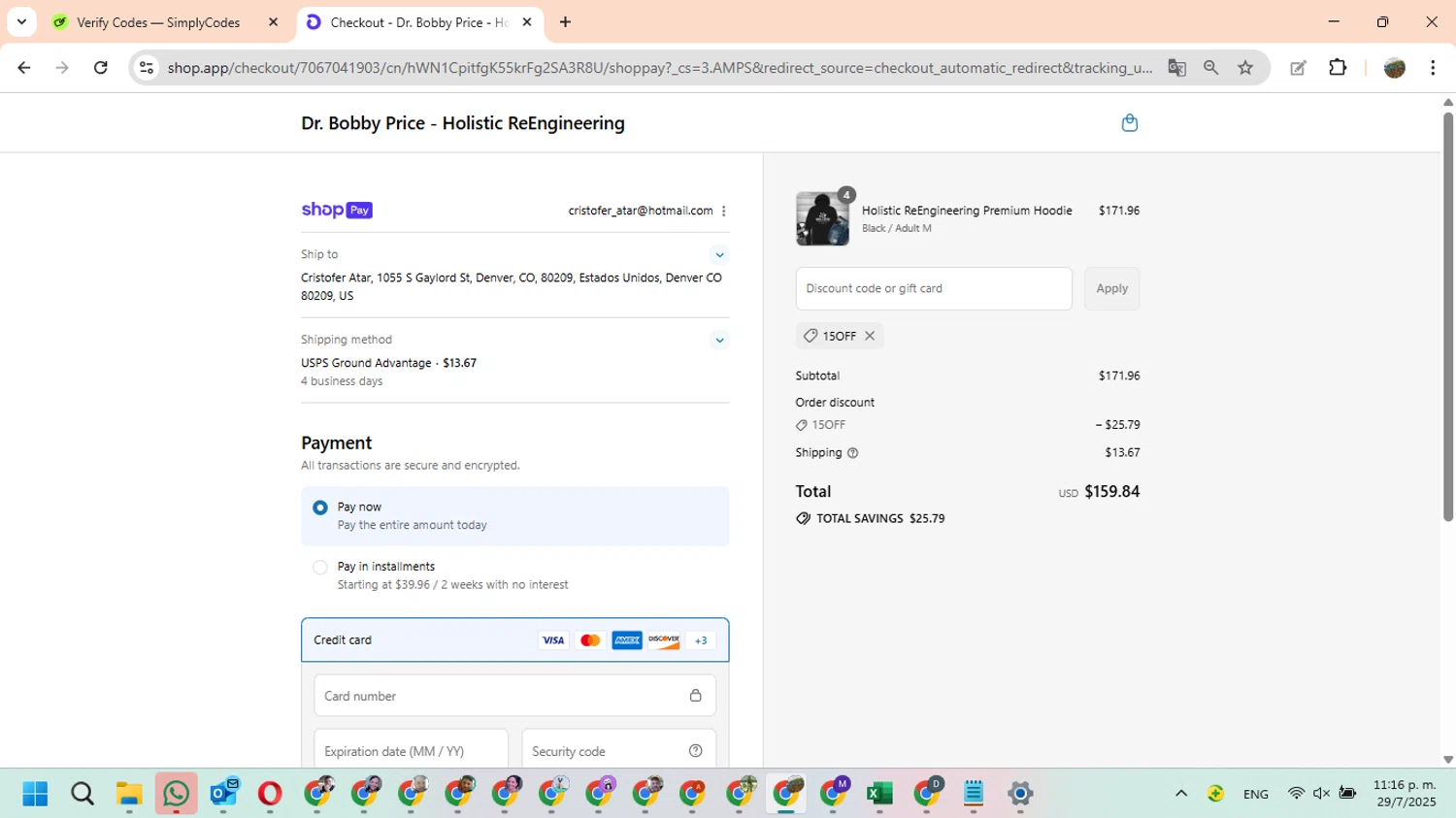Show the shipping info question mark icon
This screenshot has height=818, width=1456.
click(852, 453)
